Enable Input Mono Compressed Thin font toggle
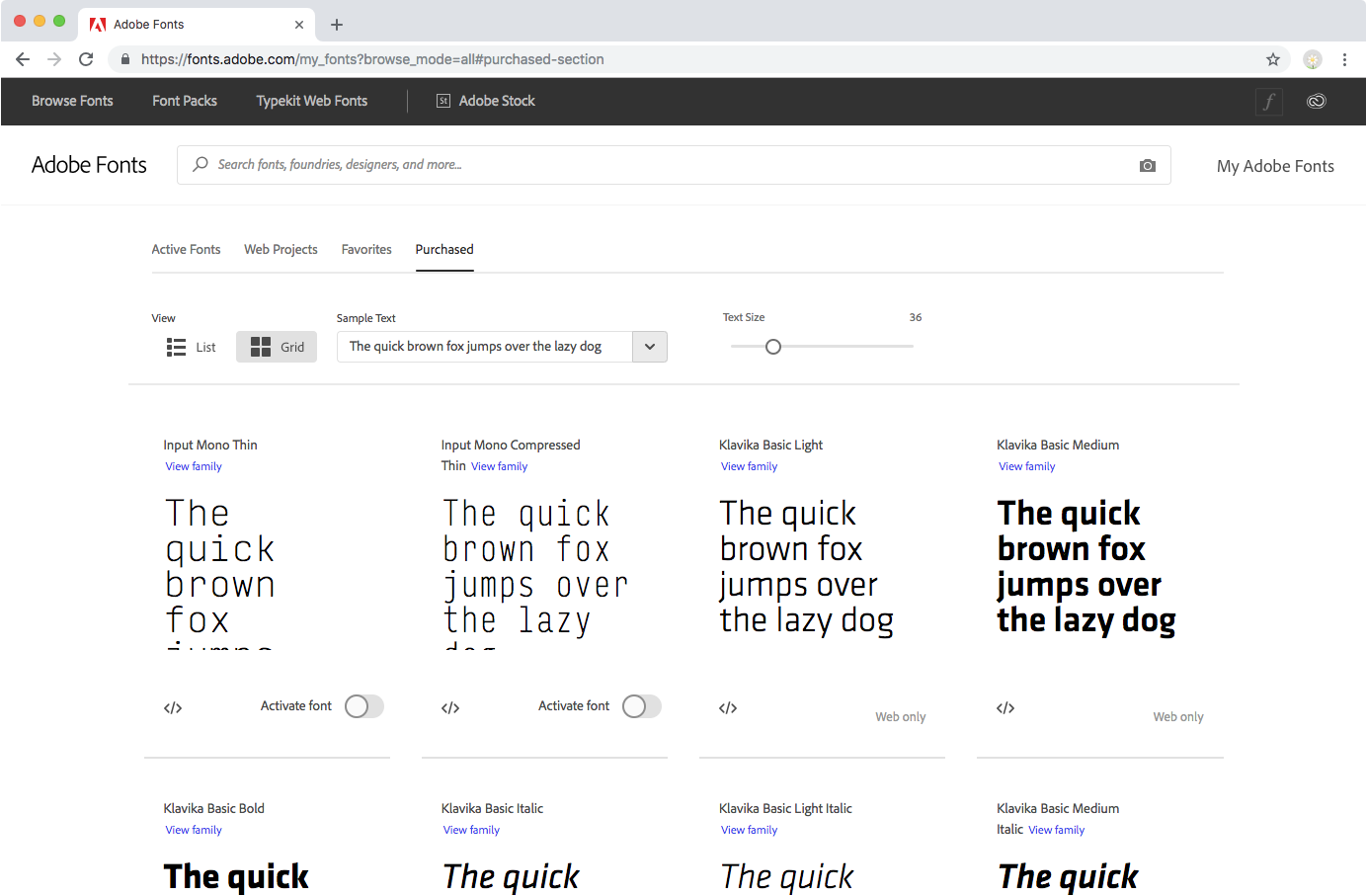1366x896 pixels. tap(641, 706)
